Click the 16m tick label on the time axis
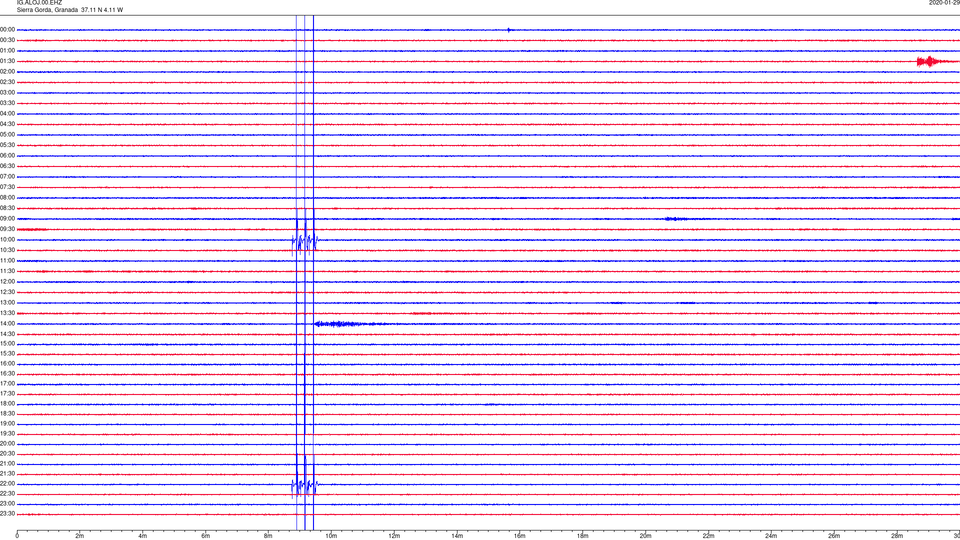The width and height of the screenshot is (960, 540). (x=520, y=536)
